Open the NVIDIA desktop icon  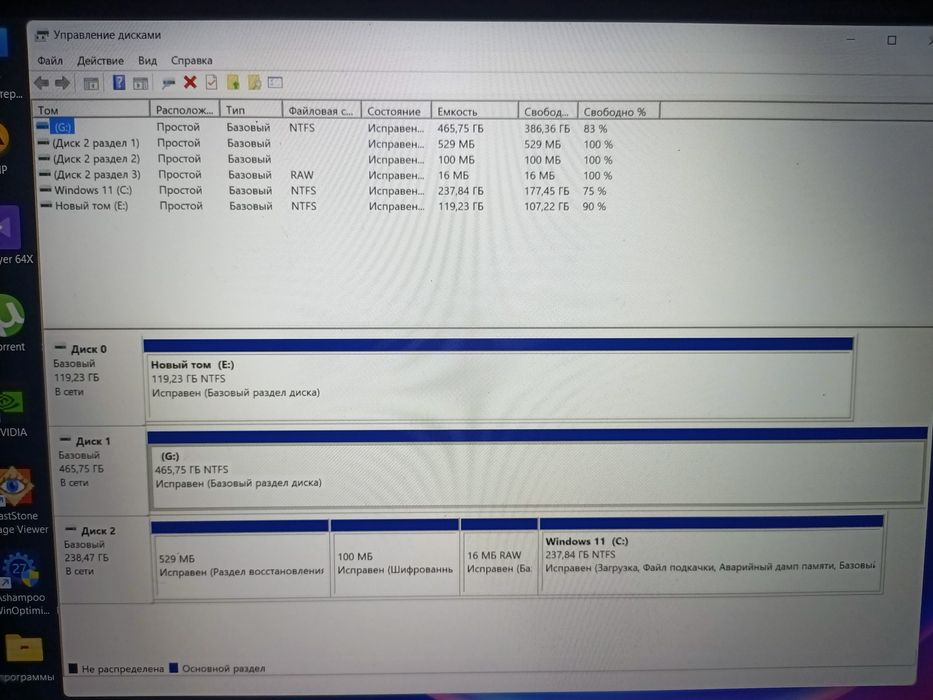click(x=12, y=412)
